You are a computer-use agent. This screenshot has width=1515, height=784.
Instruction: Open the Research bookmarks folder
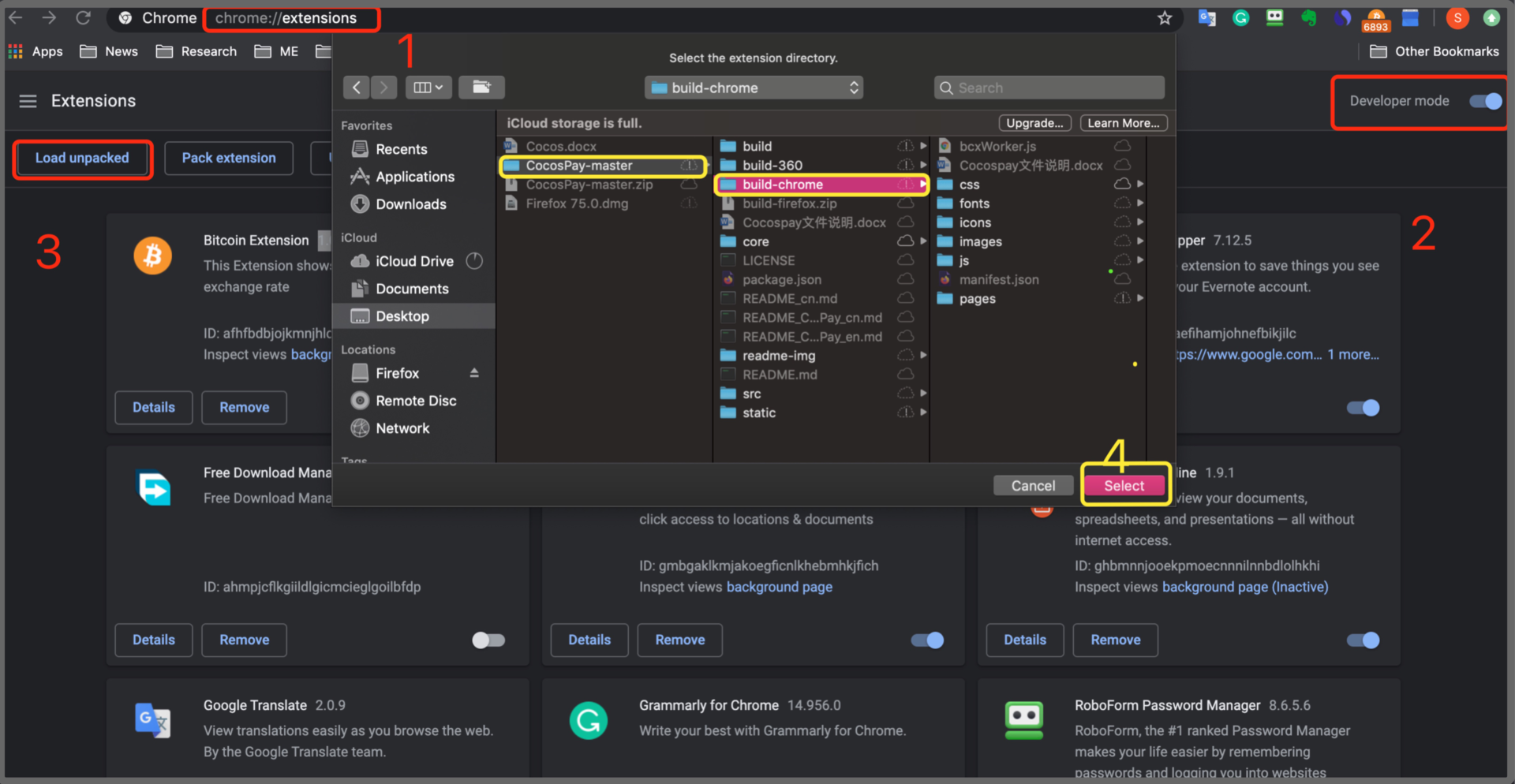pyautogui.click(x=196, y=51)
